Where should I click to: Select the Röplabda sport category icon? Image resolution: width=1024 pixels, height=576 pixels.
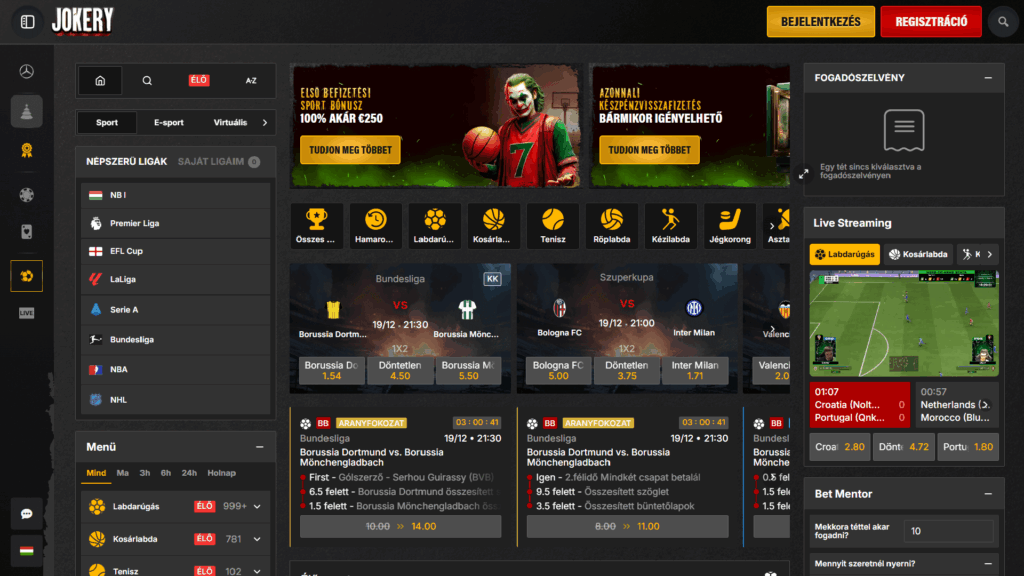(612, 226)
